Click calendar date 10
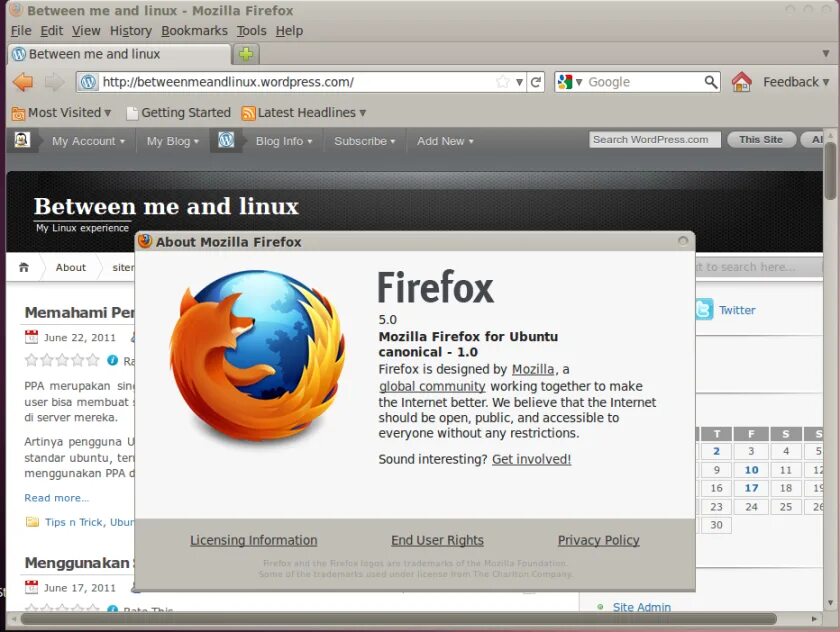The image size is (840, 632). click(x=751, y=470)
